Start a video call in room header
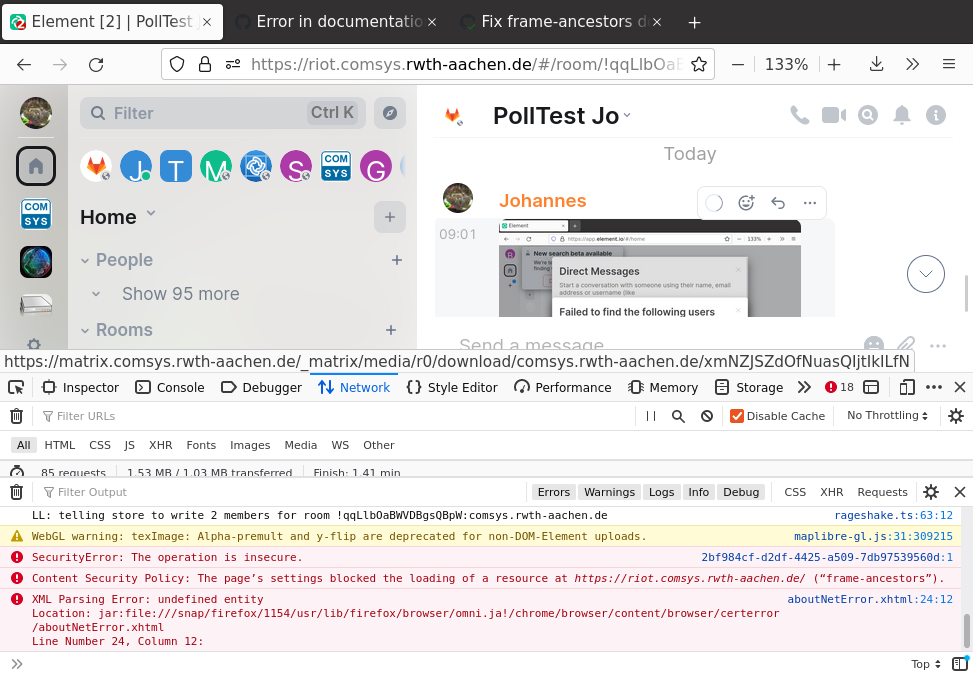The image size is (973, 696). [834, 115]
